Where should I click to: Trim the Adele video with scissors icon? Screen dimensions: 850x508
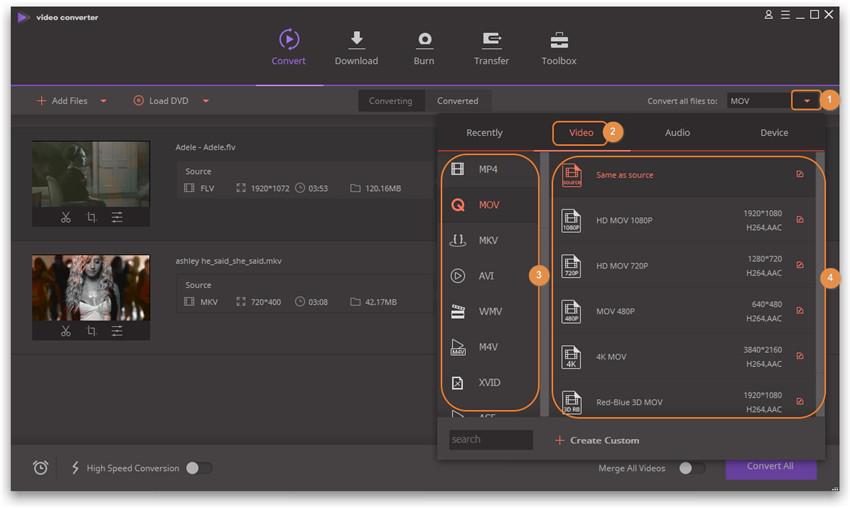point(66,217)
